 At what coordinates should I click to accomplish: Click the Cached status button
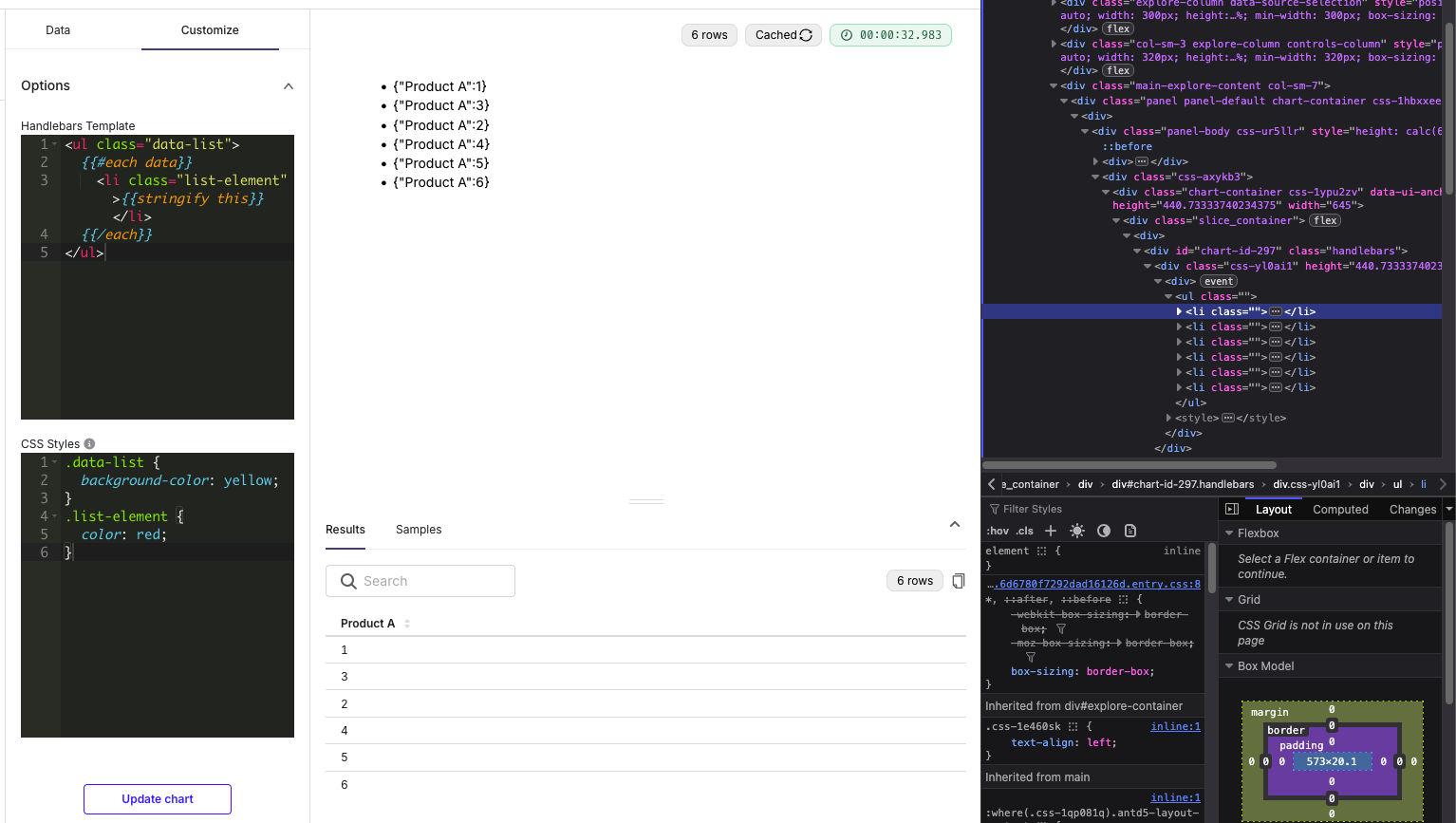(783, 35)
